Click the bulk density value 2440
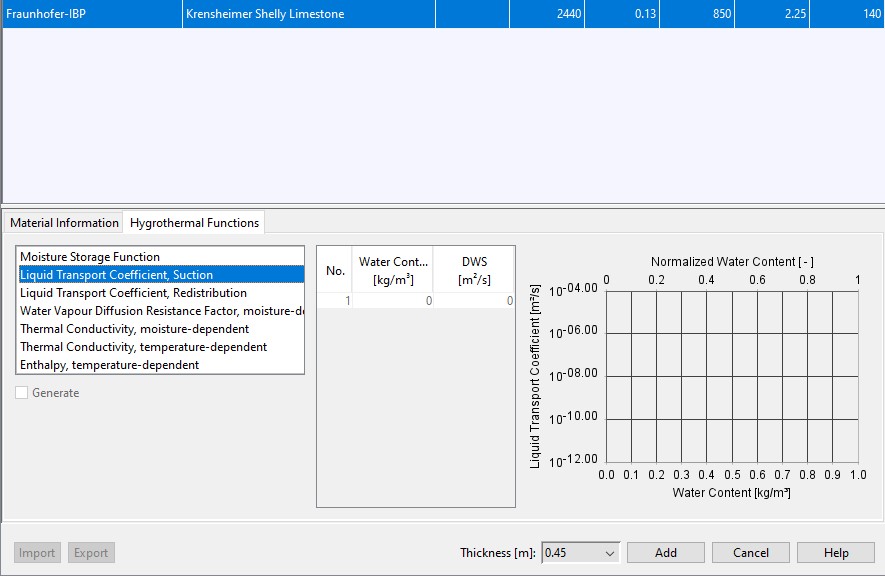885x577 pixels. pos(547,14)
